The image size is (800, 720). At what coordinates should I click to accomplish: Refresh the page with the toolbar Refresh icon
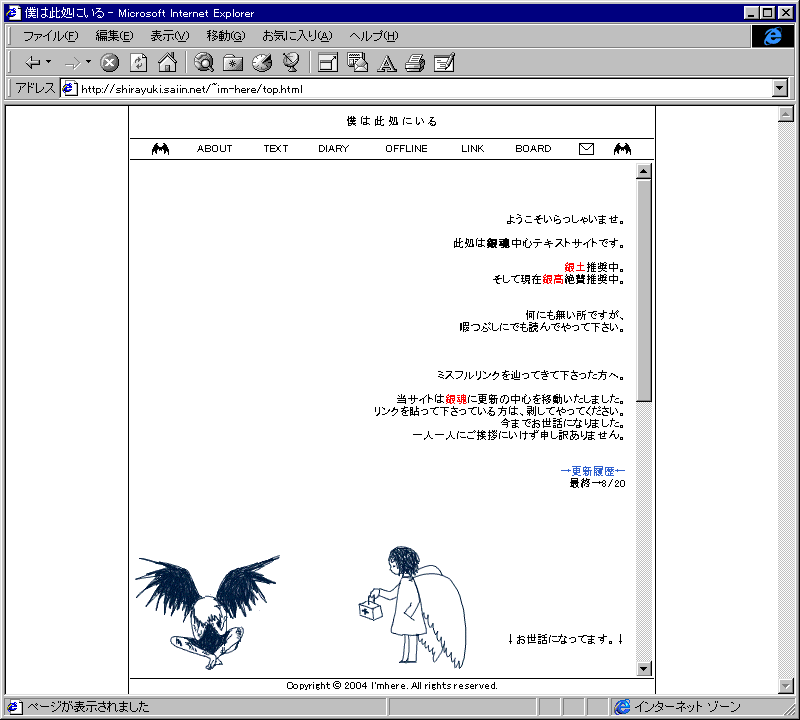[138, 63]
